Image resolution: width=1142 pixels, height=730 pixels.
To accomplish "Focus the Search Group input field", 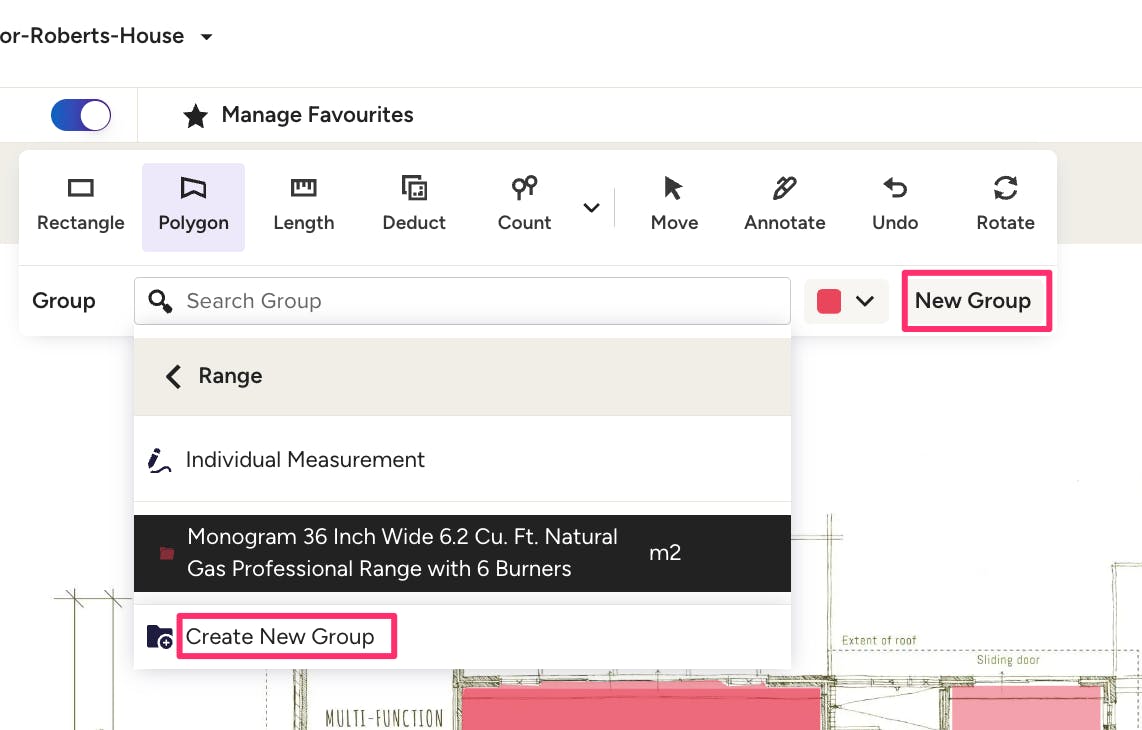I will [x=462, y=301].
